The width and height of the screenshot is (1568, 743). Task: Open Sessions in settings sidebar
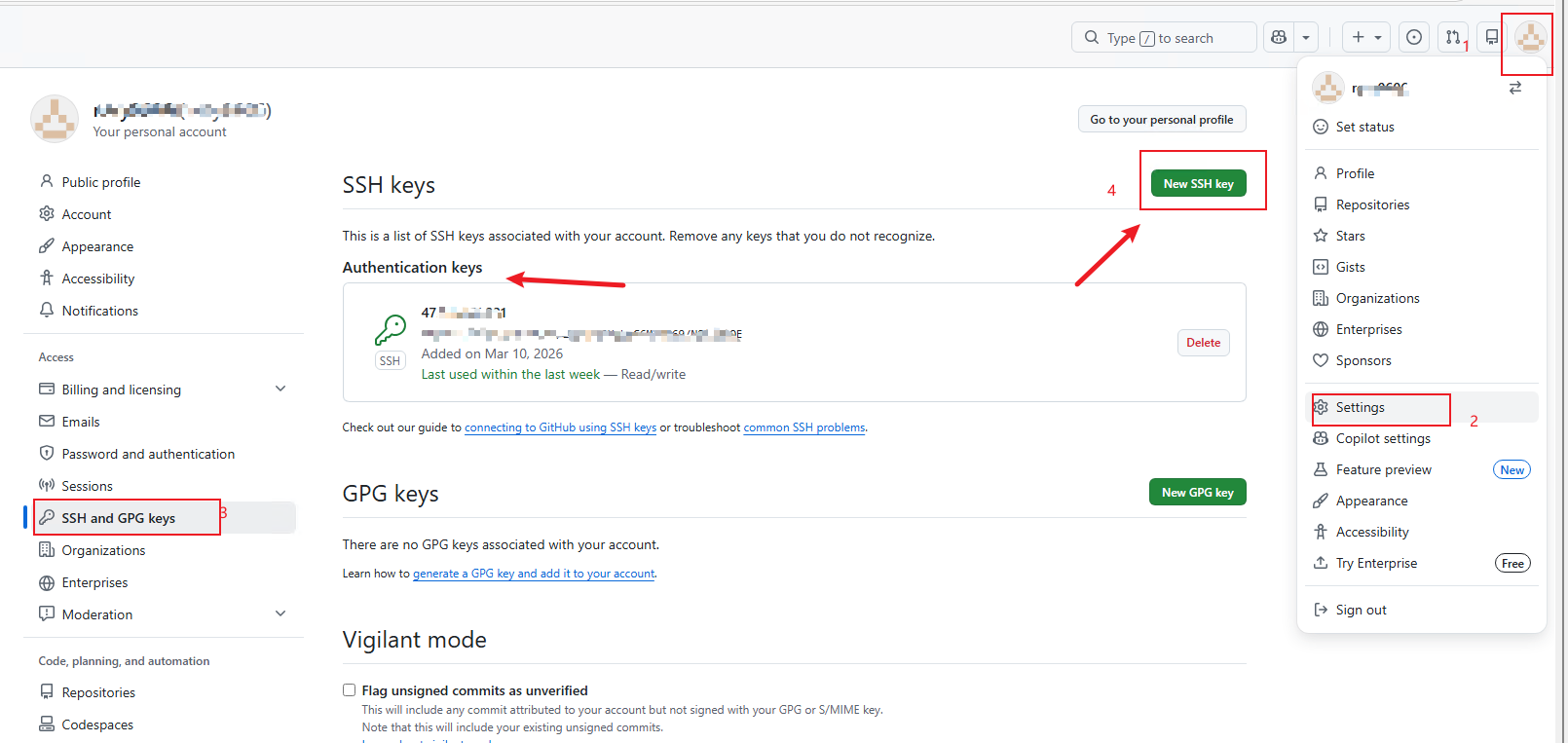(164, 486)
